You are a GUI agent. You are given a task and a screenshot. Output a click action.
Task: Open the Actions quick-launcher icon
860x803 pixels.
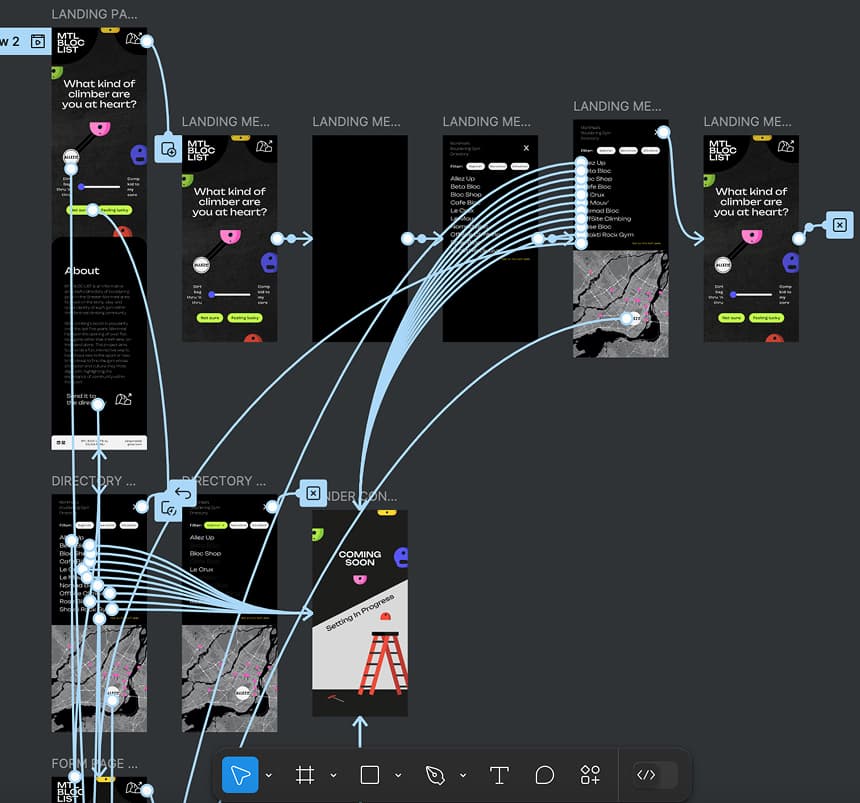[x=589, y=774]
